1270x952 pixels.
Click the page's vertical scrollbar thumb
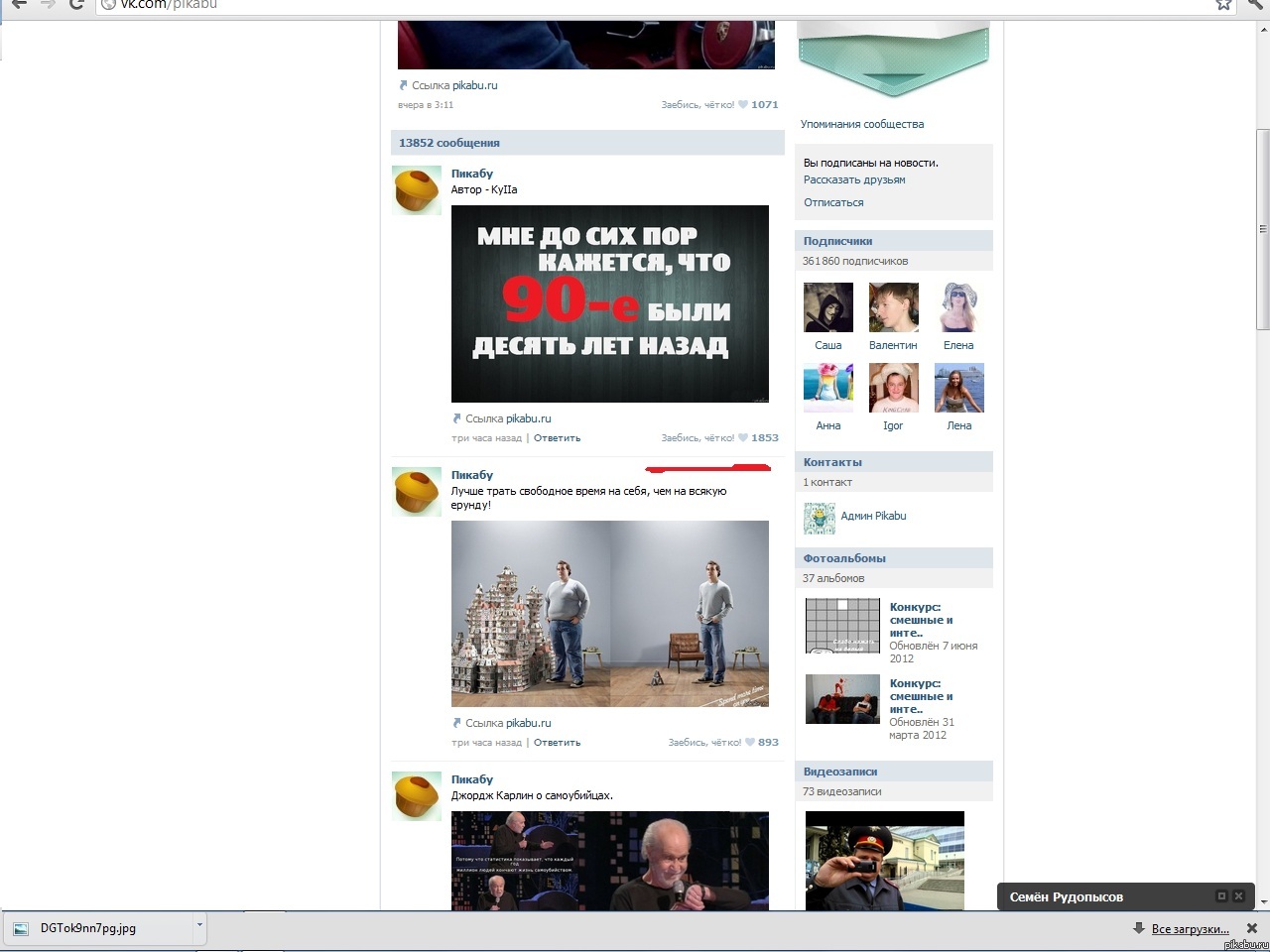click(1262, 229)
